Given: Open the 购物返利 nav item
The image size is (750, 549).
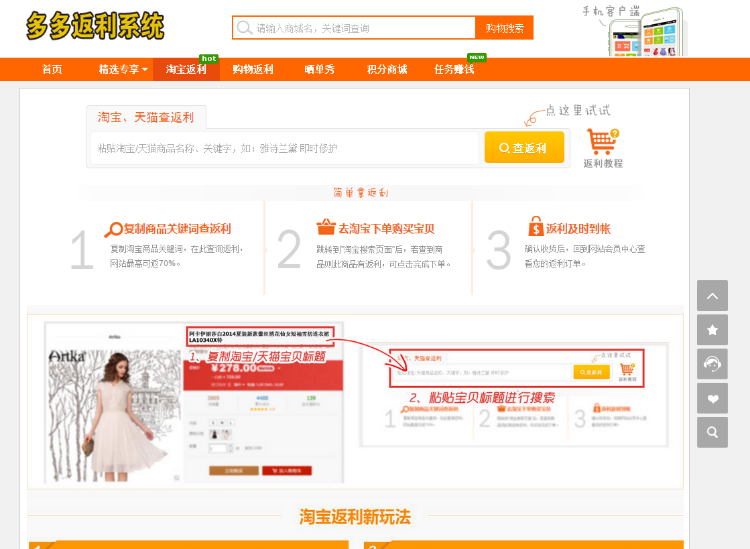Looking at the screenshot, I should (253, 69).
